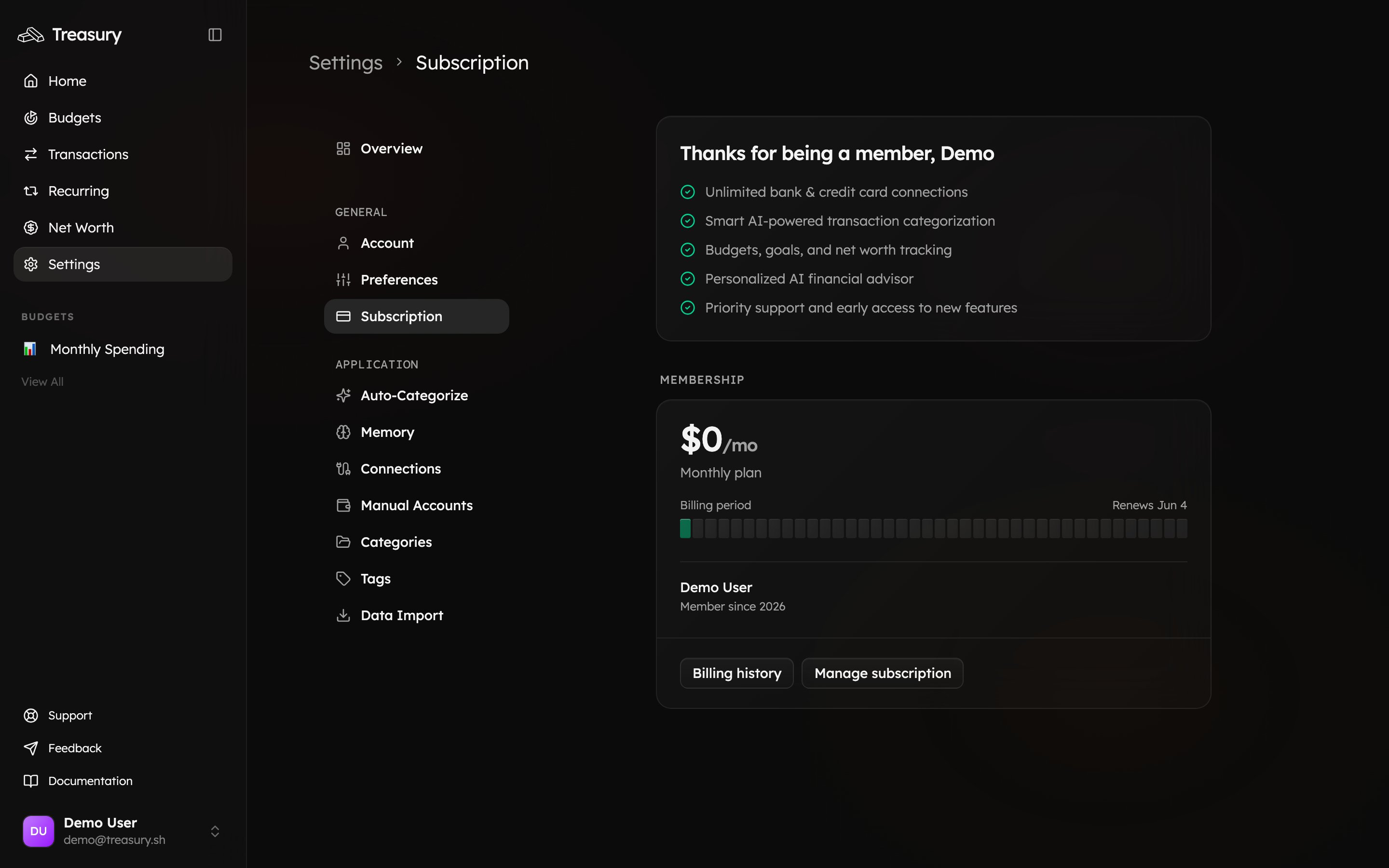Open the Overview settings section
Viewport: 1389px width, 868px height.
click(x=417, y=149)
